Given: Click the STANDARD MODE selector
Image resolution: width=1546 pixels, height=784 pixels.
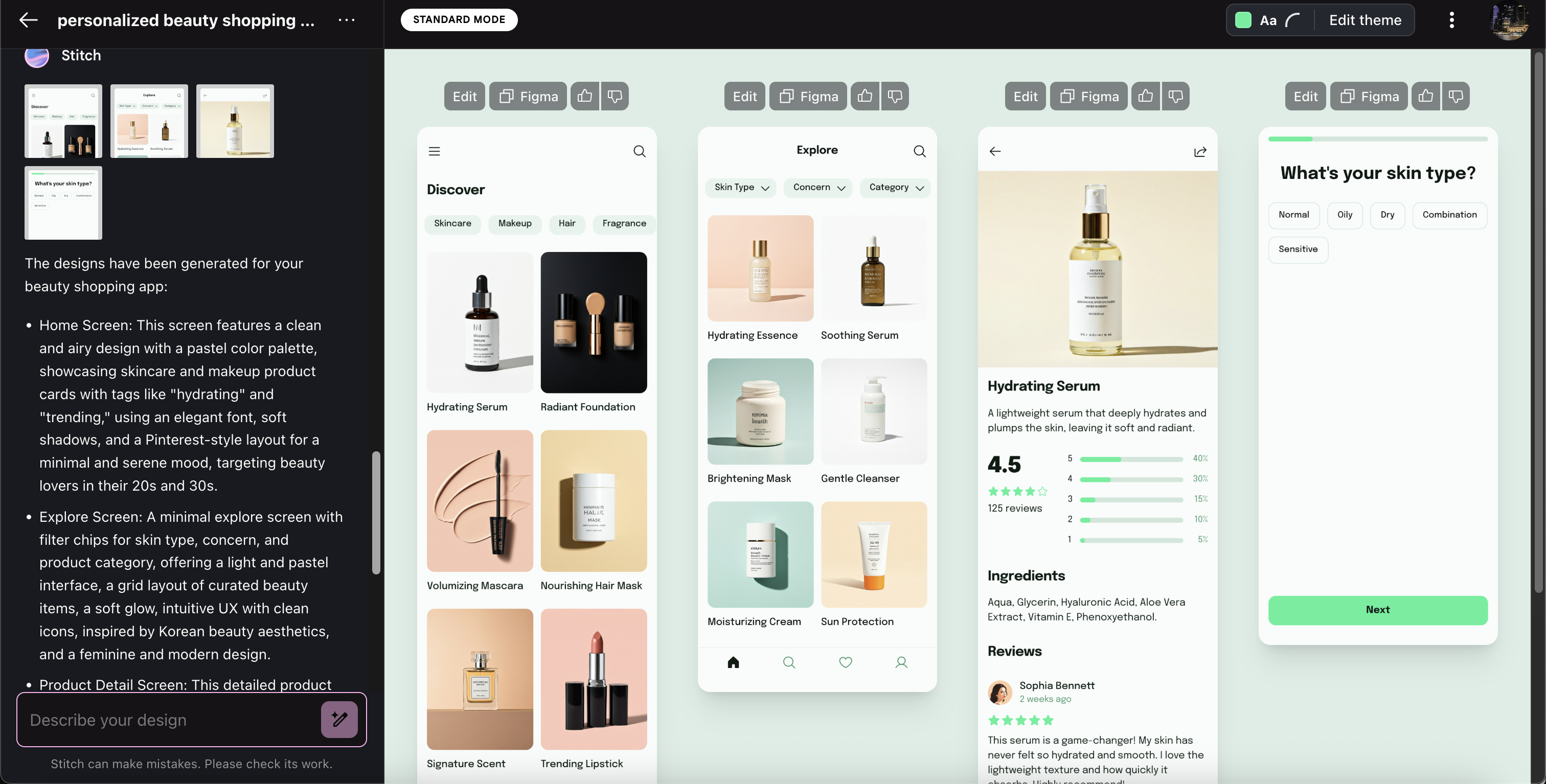Looking at the screenshot, I should click(x=459, y=20).
